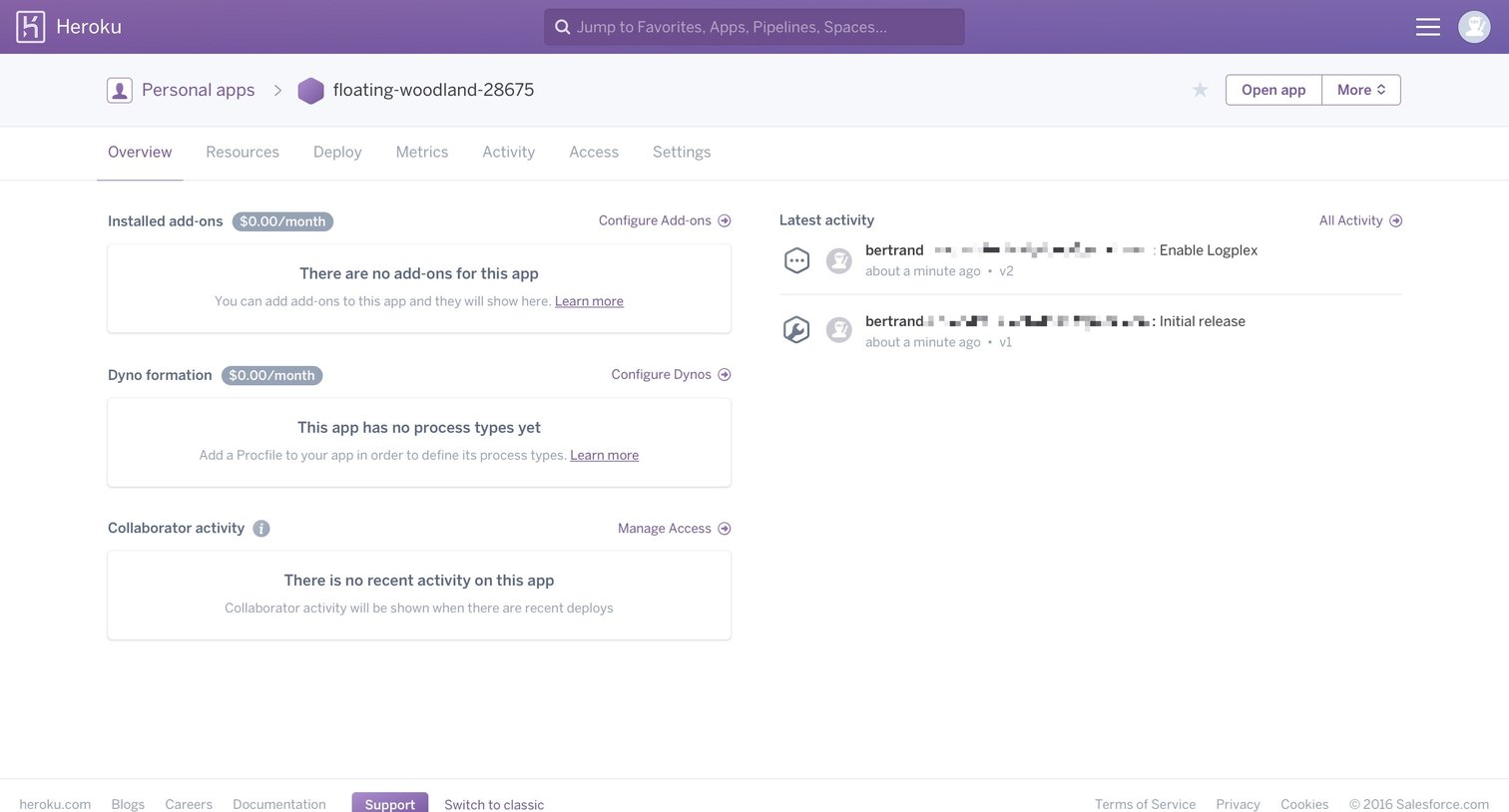This screenshot has height=812, width=1509.
Task: Click Learn more under add-ons
Action: (x=589, y=301)
